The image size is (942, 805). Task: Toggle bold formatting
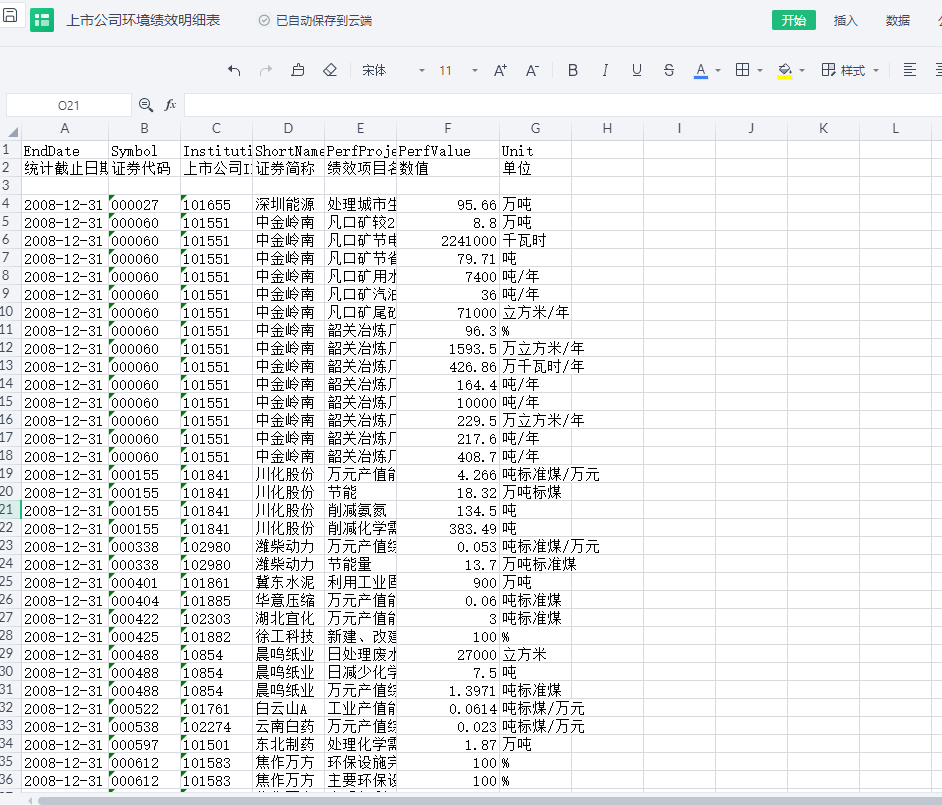tap(573, 70)
